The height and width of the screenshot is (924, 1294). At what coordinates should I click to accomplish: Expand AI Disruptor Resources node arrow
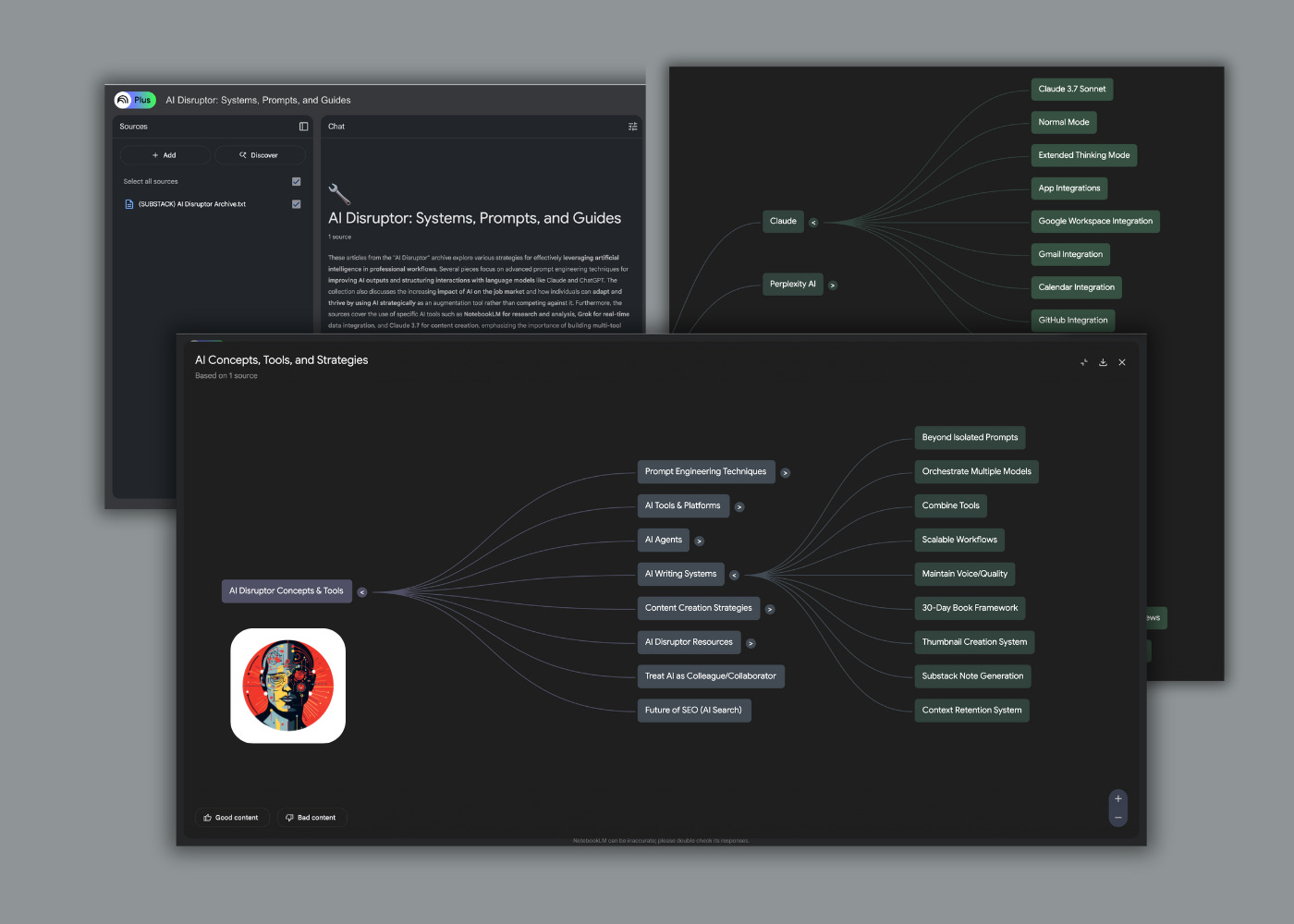pos(751,644)
